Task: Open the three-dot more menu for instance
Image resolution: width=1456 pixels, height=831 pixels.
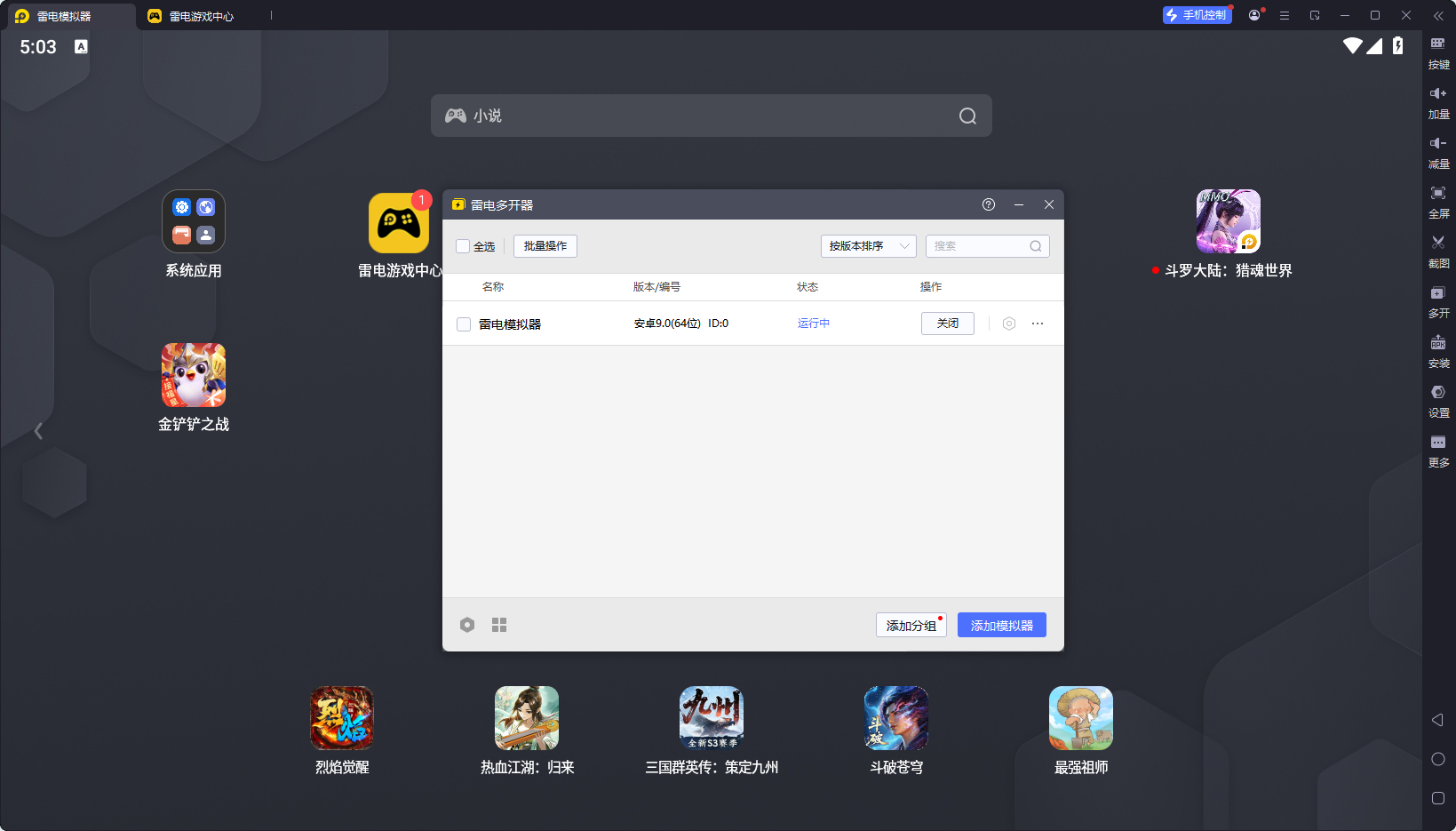Action: [x=1037, y=324]
